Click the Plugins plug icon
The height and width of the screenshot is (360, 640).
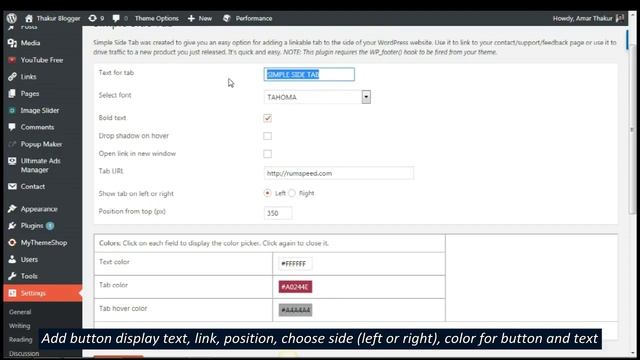(12, 226)
